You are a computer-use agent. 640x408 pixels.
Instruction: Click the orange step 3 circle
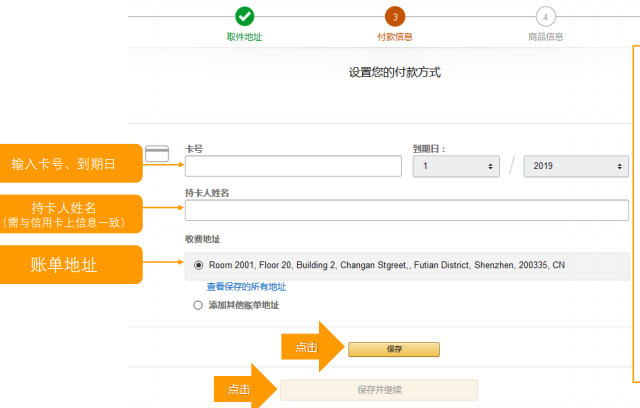coord(394,16)
